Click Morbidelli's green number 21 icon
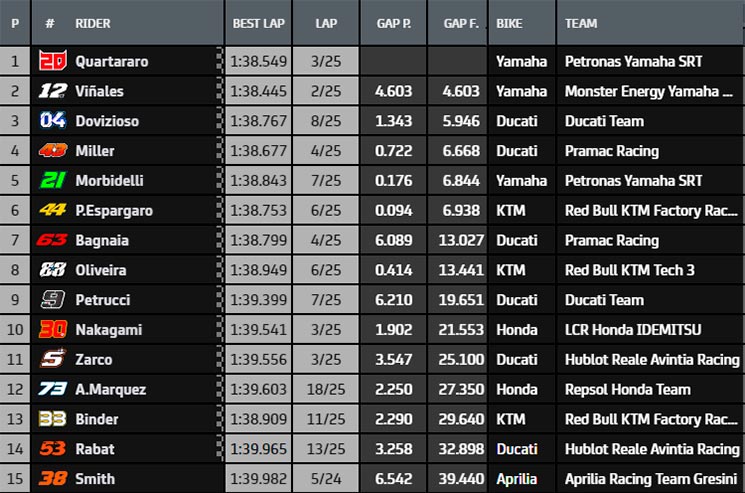Viewport: 745px width, 493px height. 52,180
